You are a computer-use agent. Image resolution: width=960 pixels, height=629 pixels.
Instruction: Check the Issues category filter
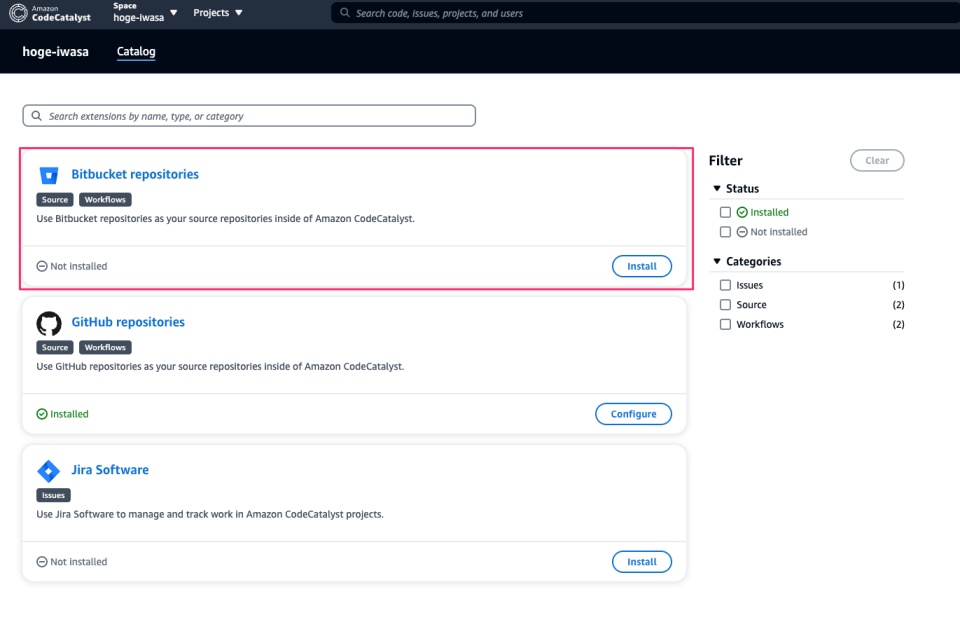[725, 284]
